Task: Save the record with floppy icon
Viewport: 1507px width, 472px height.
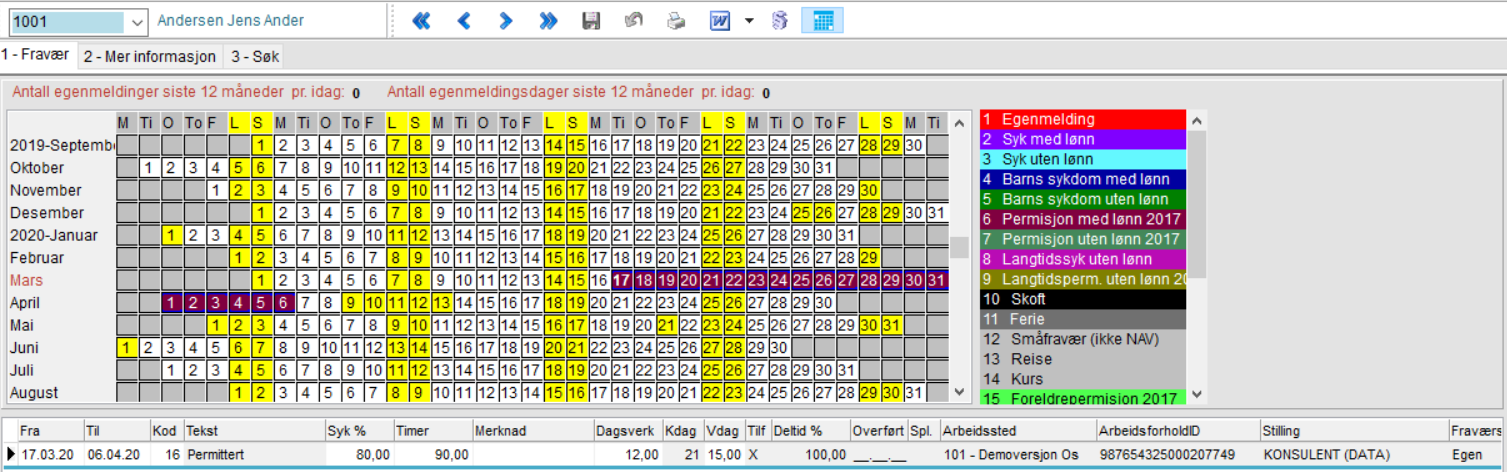Action: (x=591, y=20)
